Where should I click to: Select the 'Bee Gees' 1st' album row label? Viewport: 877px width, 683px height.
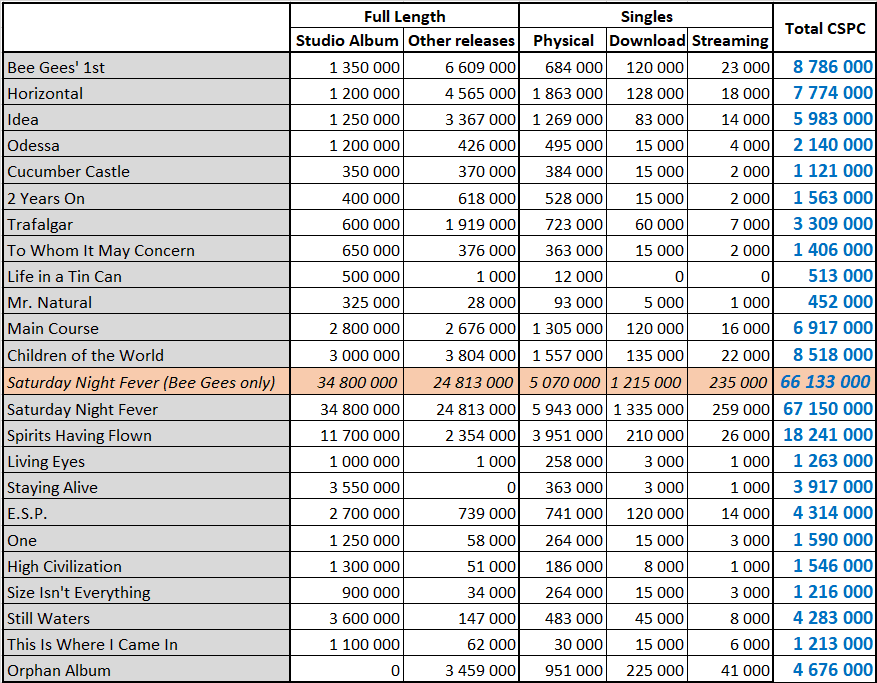coord(147,67)
